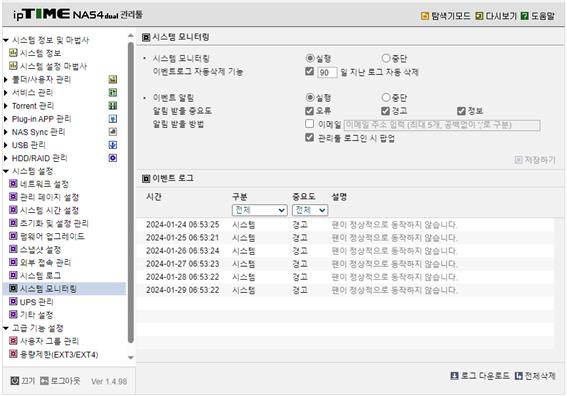Click the UPS 관리 item icon
The image size is (567, 396).
tap(13, 301)
